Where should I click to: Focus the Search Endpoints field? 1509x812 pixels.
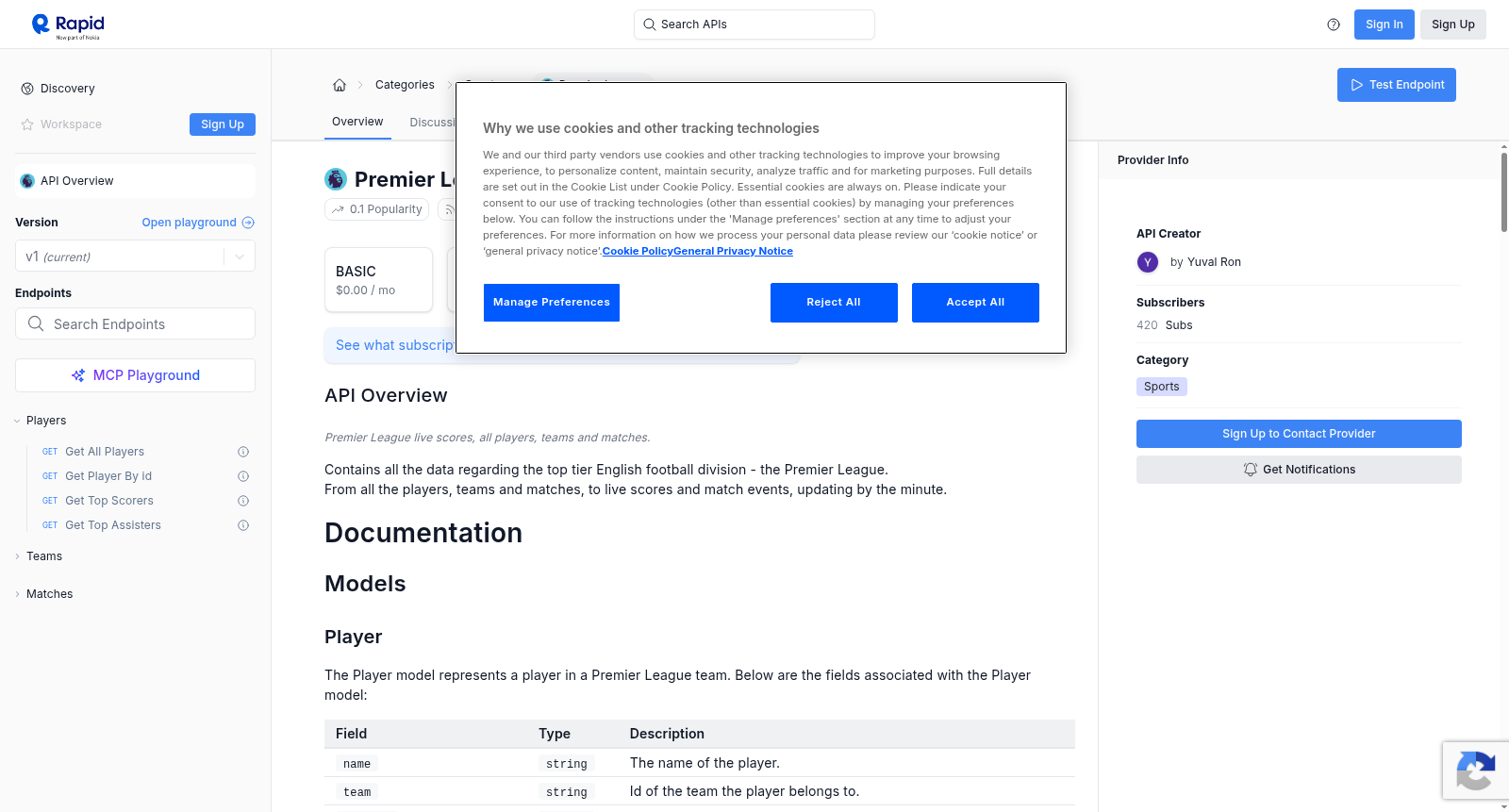tap(135, 323)
